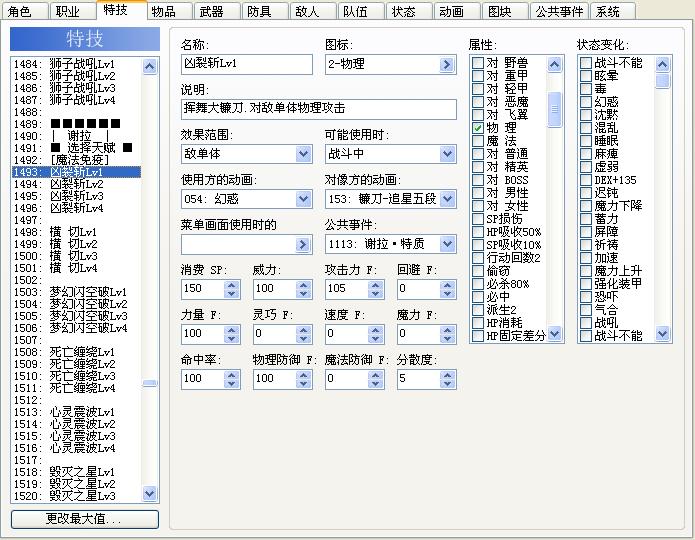Expand the 公共事件 dropdown list

tap(448, 244)
